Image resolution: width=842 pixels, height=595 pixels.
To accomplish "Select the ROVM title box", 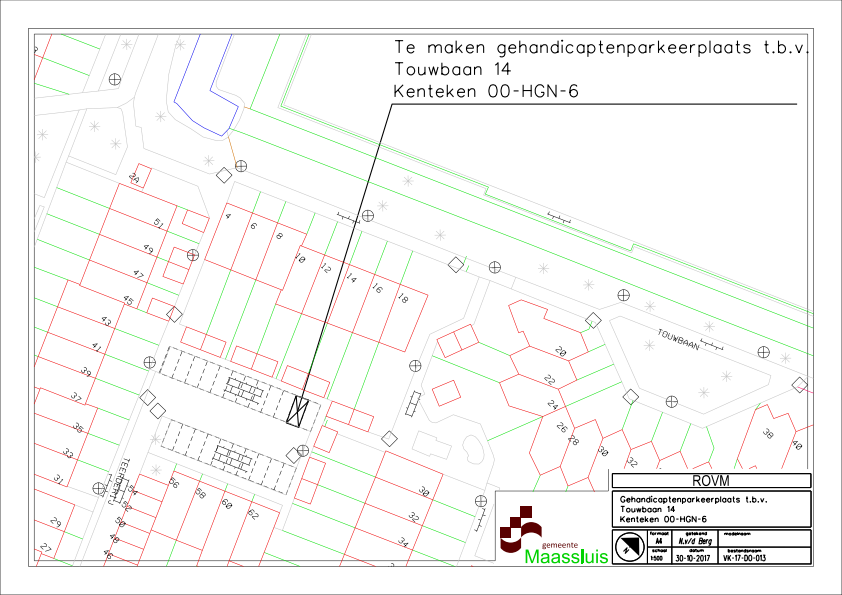I will pyautogui.click(x=709, y=482).
